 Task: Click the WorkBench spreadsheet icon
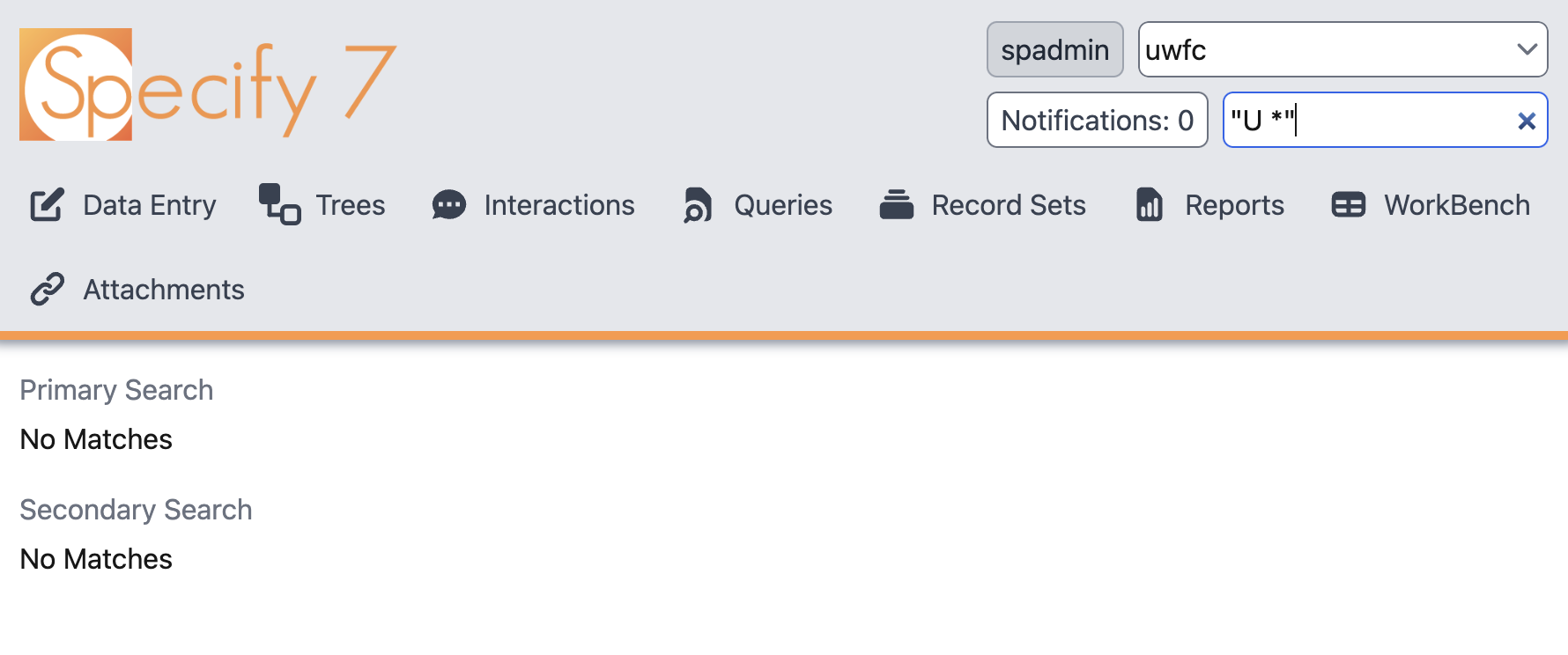click(x=1347, y=204)
